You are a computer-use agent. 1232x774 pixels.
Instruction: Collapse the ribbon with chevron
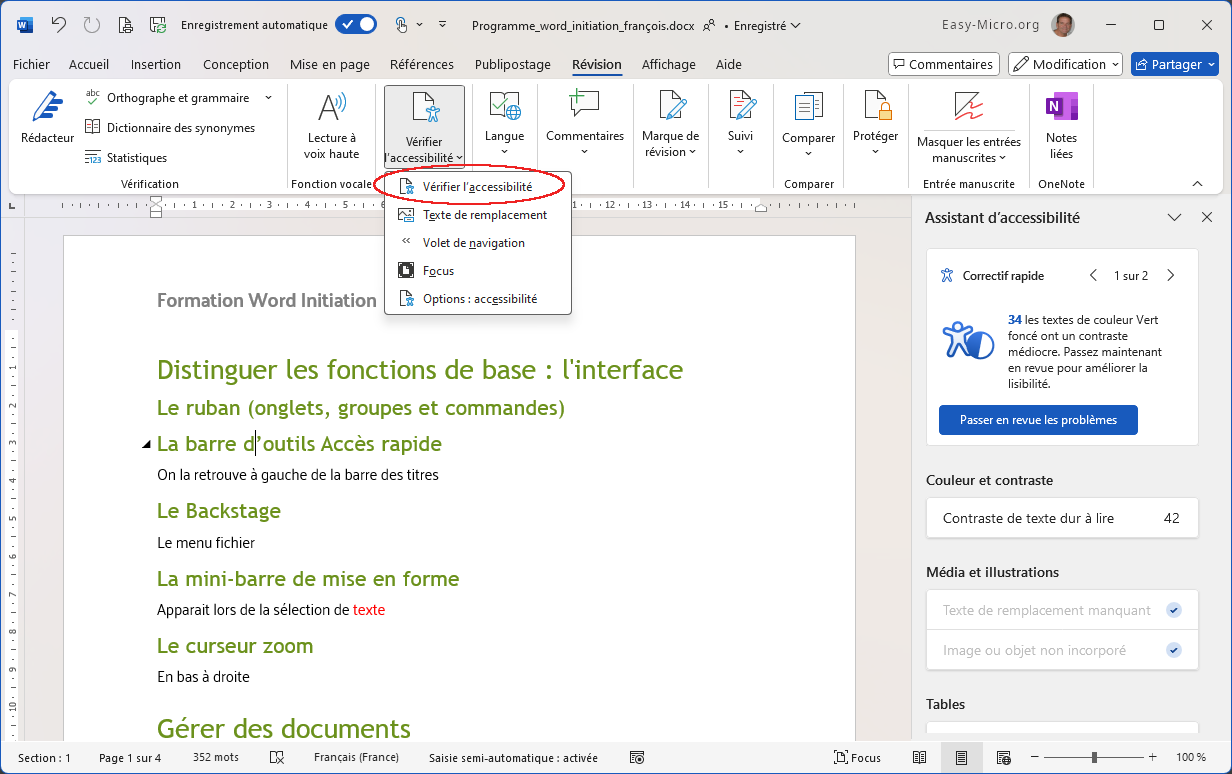pyautogui.click(x=1197, y=184)
